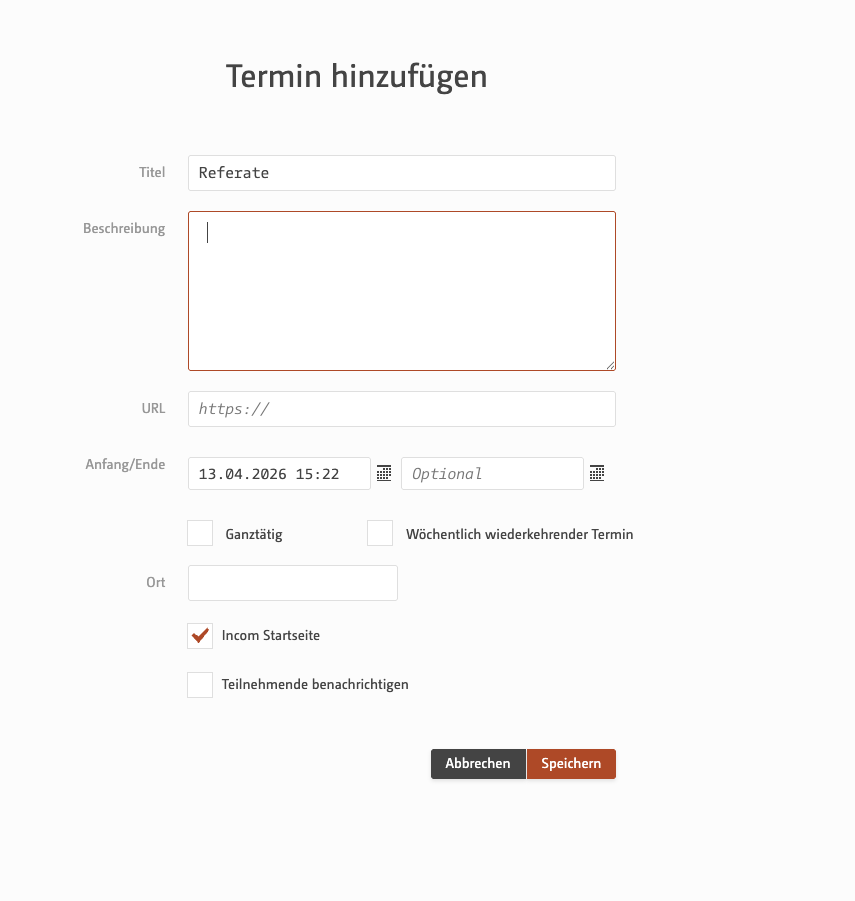Click the Ganztätig label text
855x901 pixels.
[254, 534]
